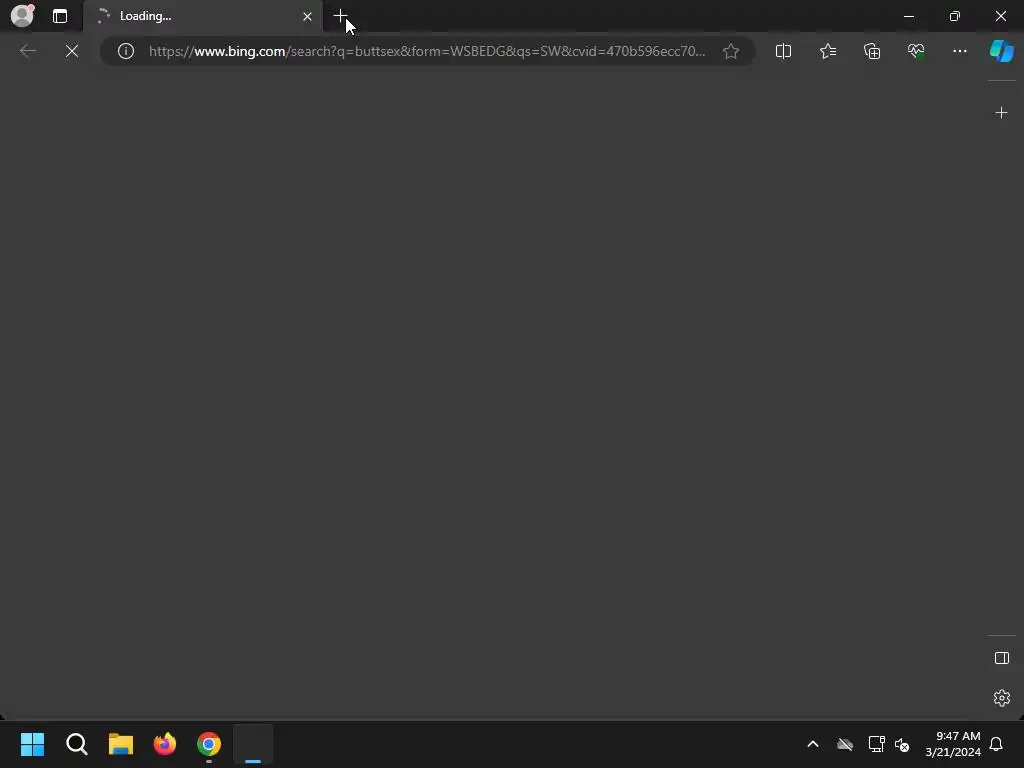The width and height of the screenshot is (1024, 768).
Task: Launch Firefox from taskbar
Action: tap(165, 744)
